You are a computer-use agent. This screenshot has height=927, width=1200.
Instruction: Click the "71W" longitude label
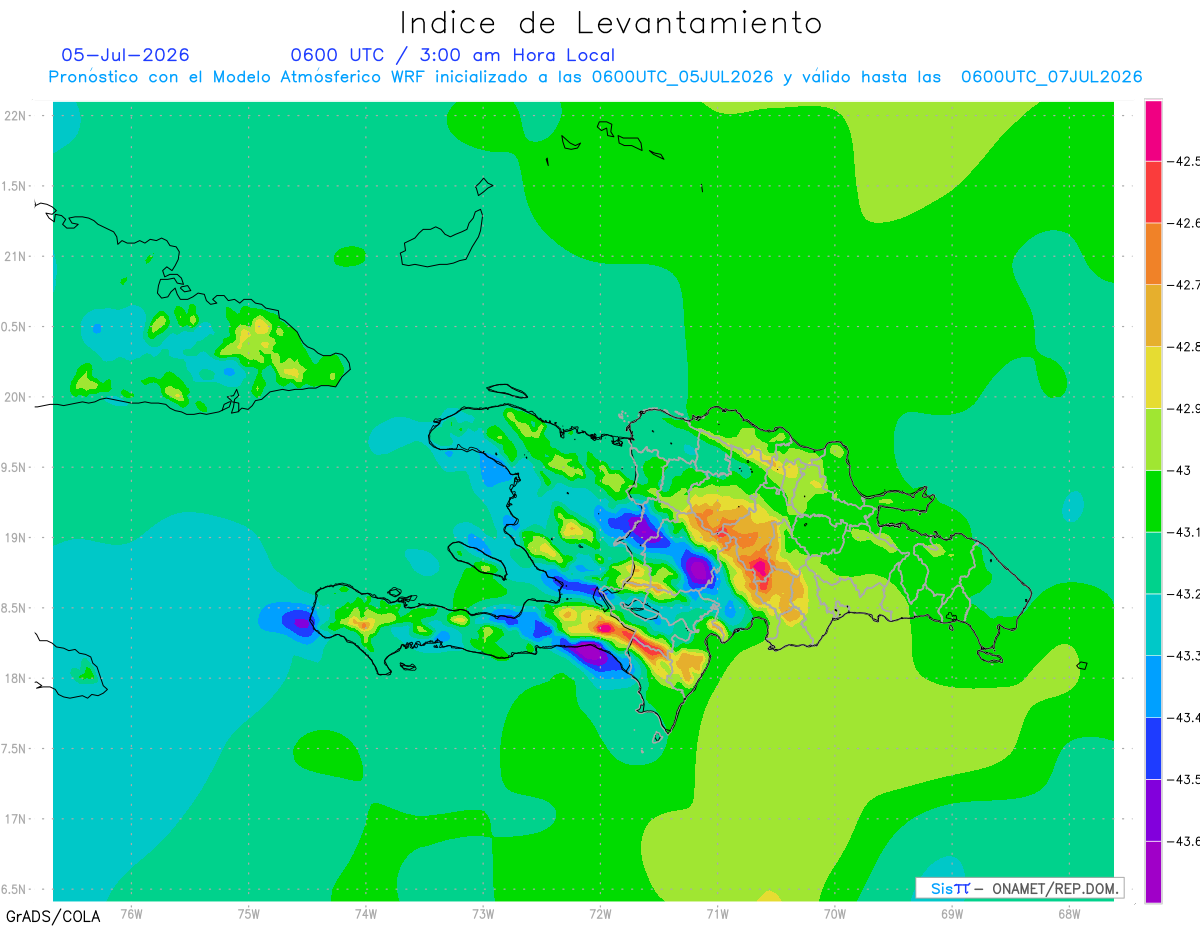717,913
